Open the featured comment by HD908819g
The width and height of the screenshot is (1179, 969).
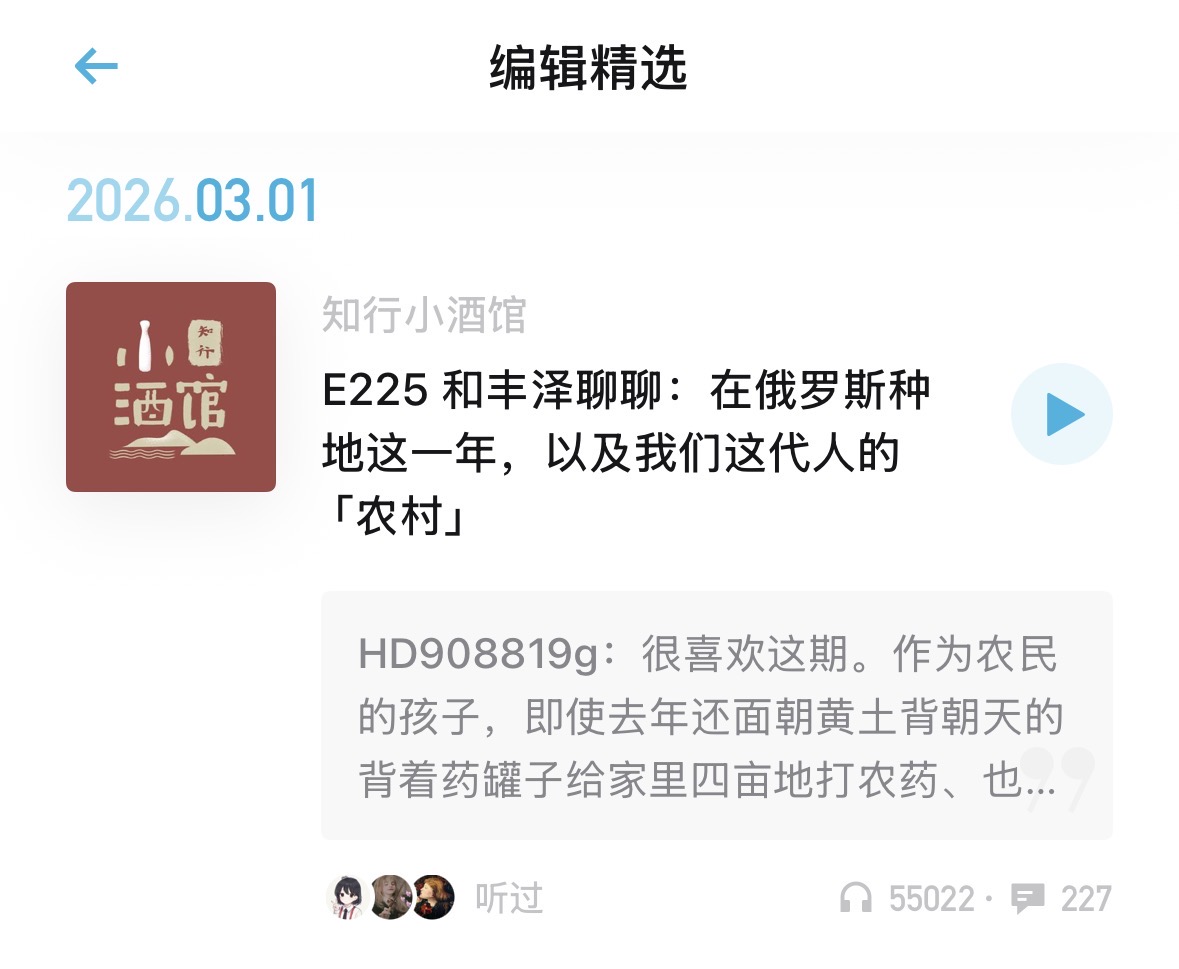pos(717,715)
